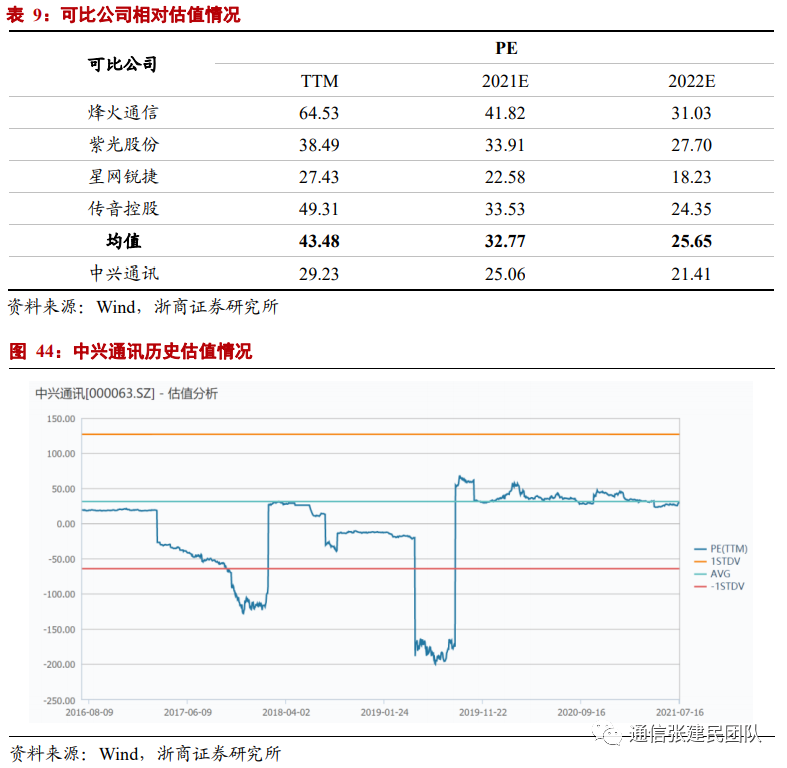Image resolution: width=787 pixels, height=768 pixels.
Task: Toggle the -1STDV legend entry
Action: point(719,586)
